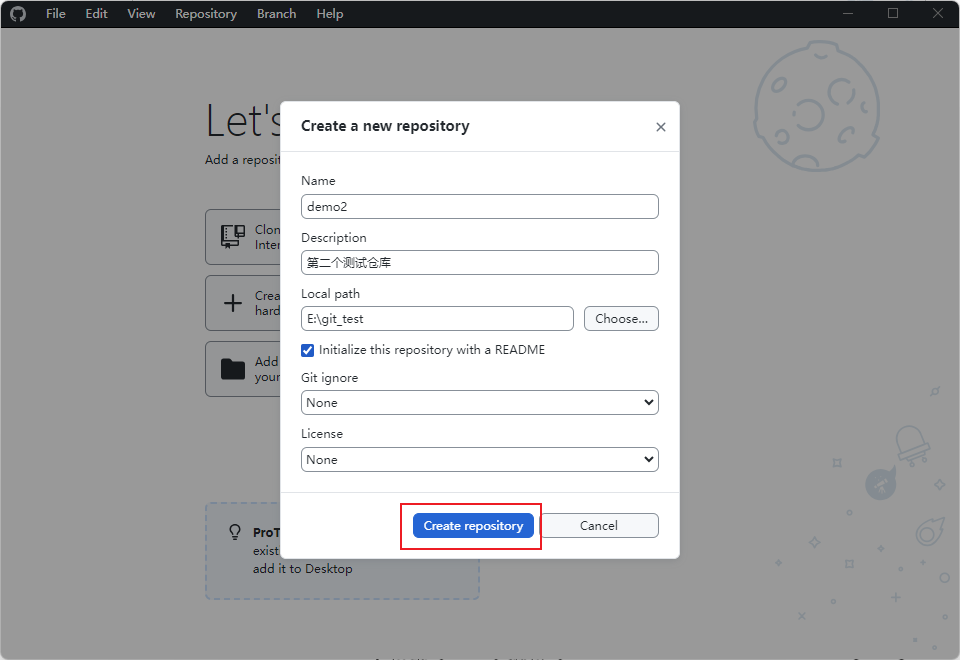Click the clone repository icon behind dialog

(233, 237)
